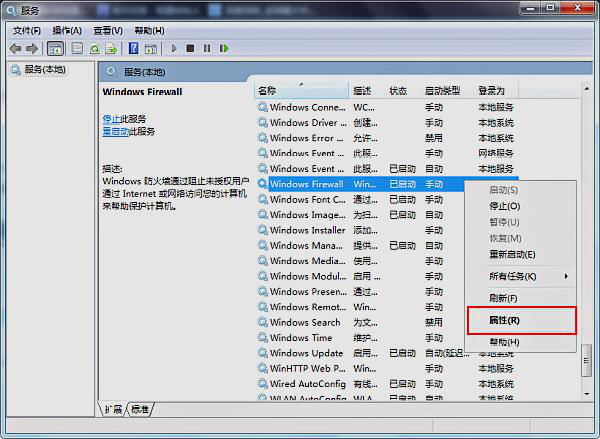Screen dimensions: 600x439
Task: Click the show/hide action pane icon
Action: coord(151,49)
